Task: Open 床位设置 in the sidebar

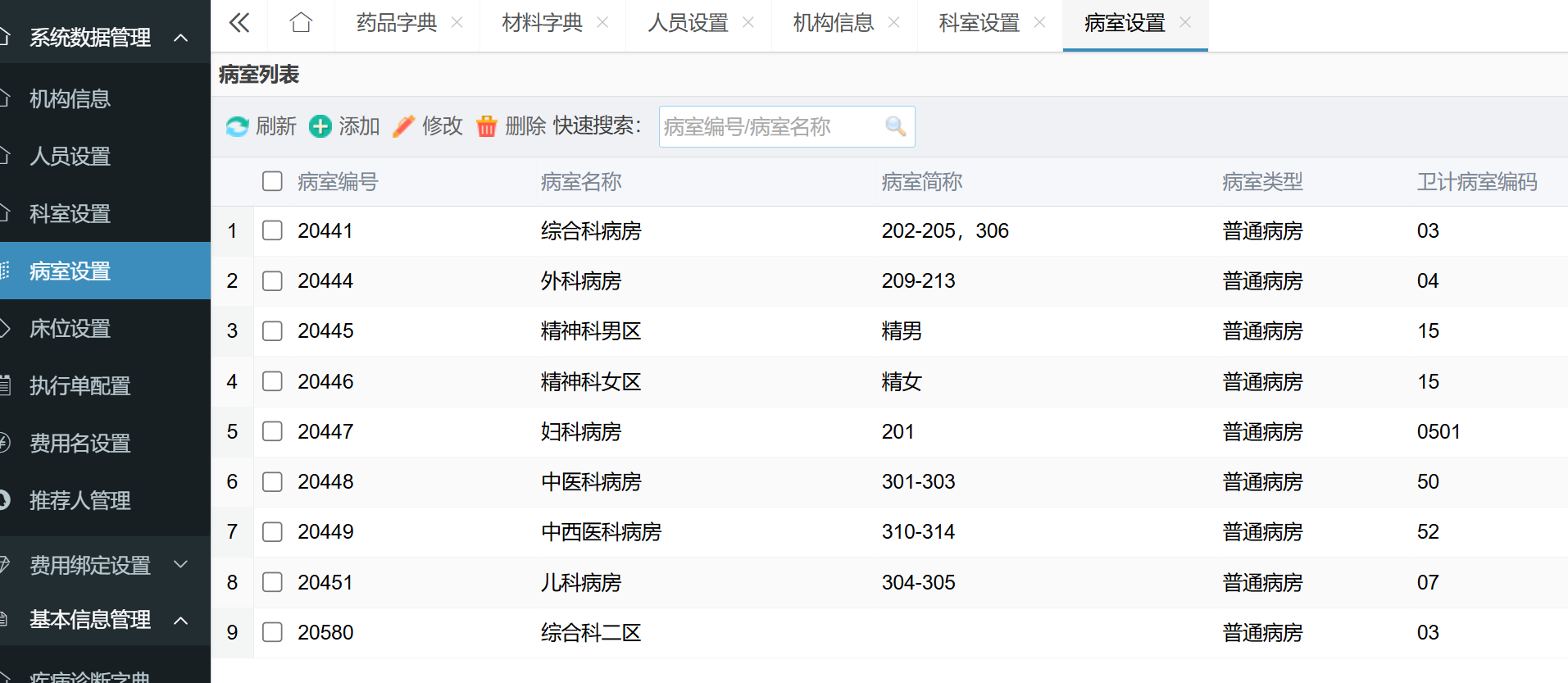Action: [x=70, y=329]
